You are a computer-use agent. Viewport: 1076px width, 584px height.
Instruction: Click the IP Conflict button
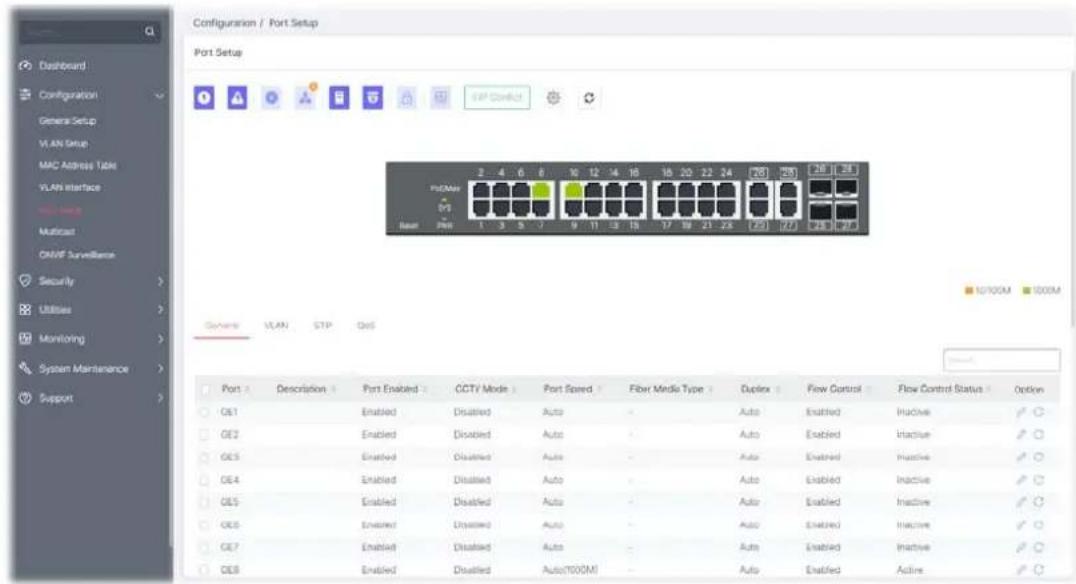[497, 97]
